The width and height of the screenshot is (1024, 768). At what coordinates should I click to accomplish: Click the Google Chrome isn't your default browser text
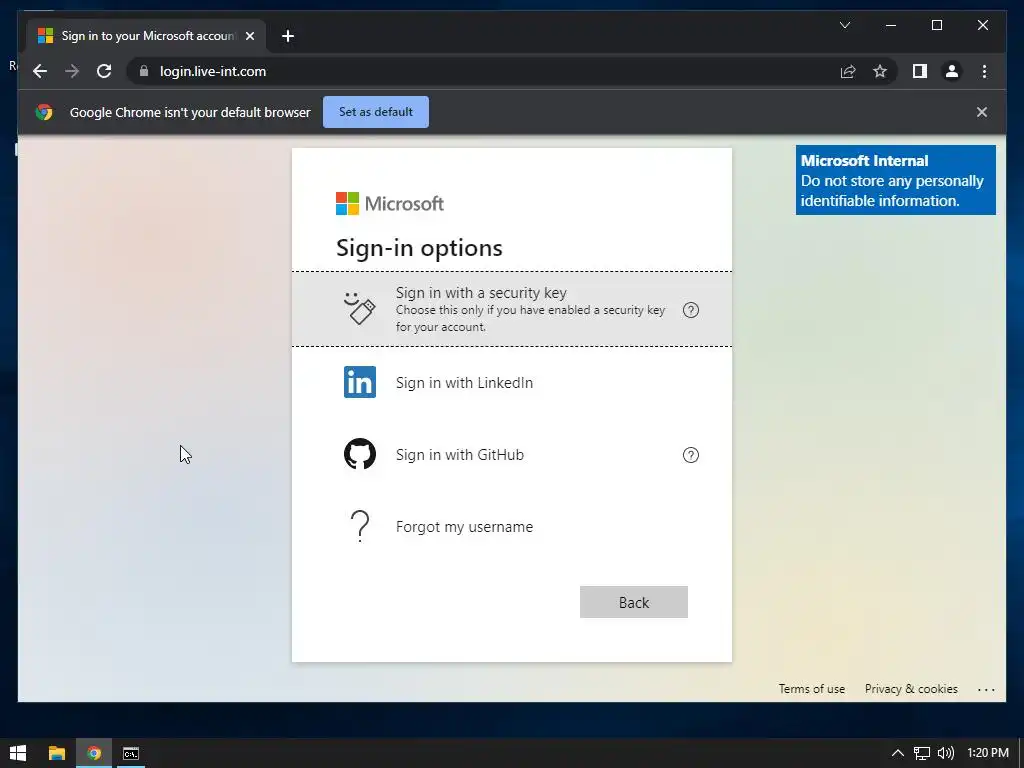190,112
